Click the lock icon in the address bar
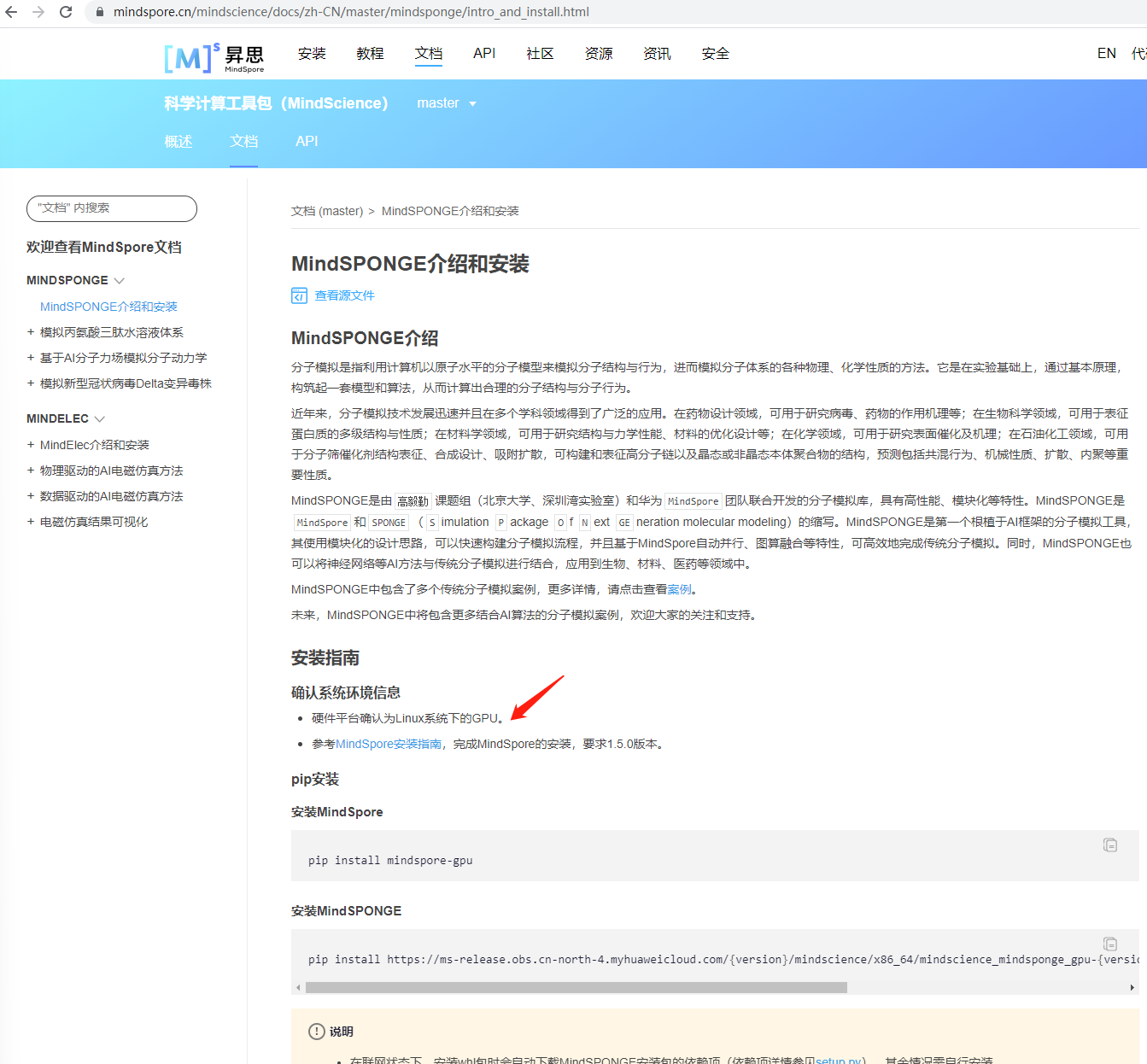 tap(100, 12)
